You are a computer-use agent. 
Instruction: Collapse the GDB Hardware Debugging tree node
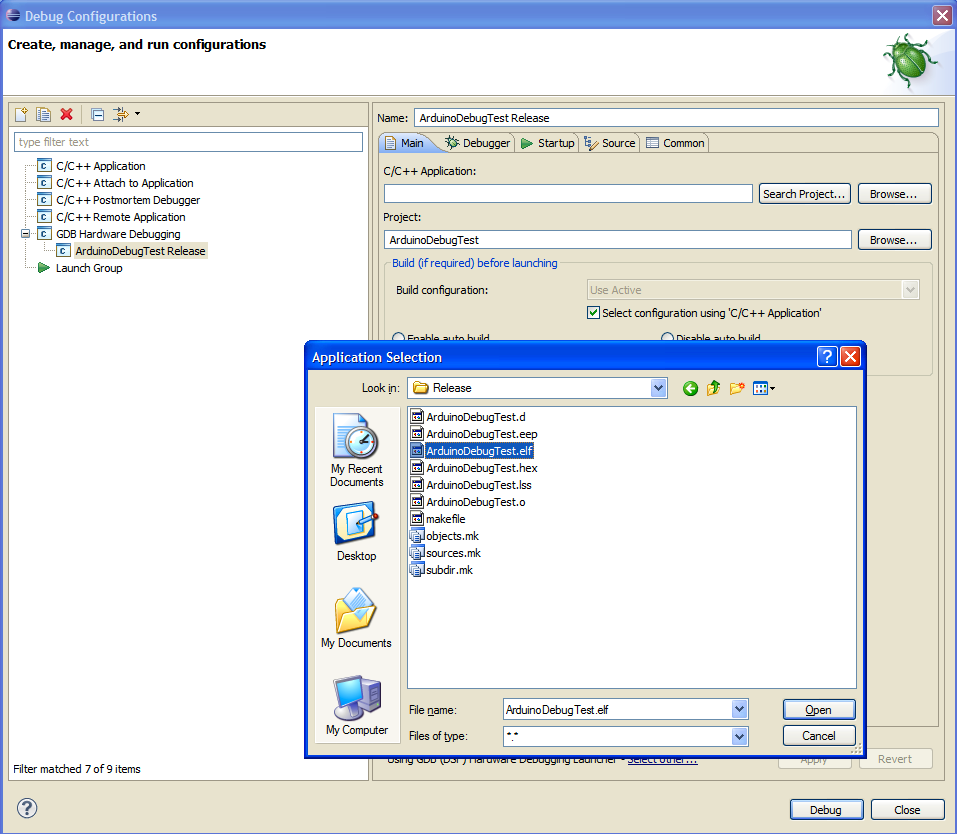(x=26, y=234)
